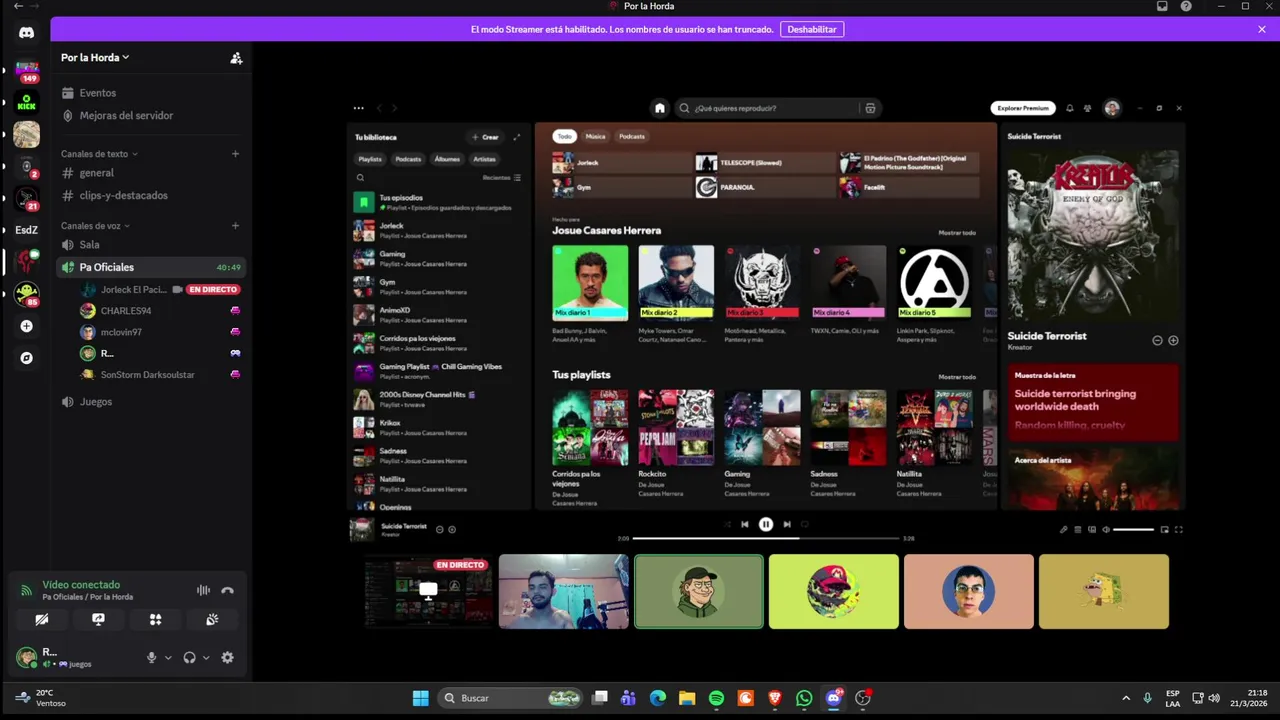
Task: Go back with Discord back arrow
Action: click(x=18, y=6)
